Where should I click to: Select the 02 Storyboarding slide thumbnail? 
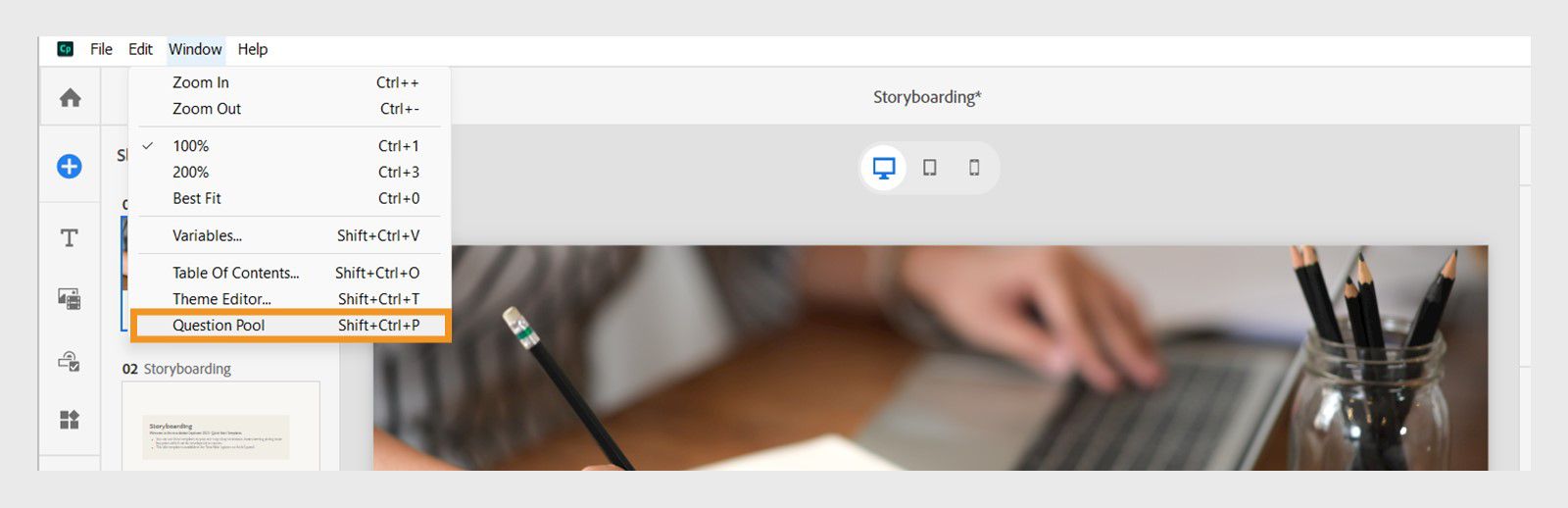pyautogui.click(x=220, y=426)
